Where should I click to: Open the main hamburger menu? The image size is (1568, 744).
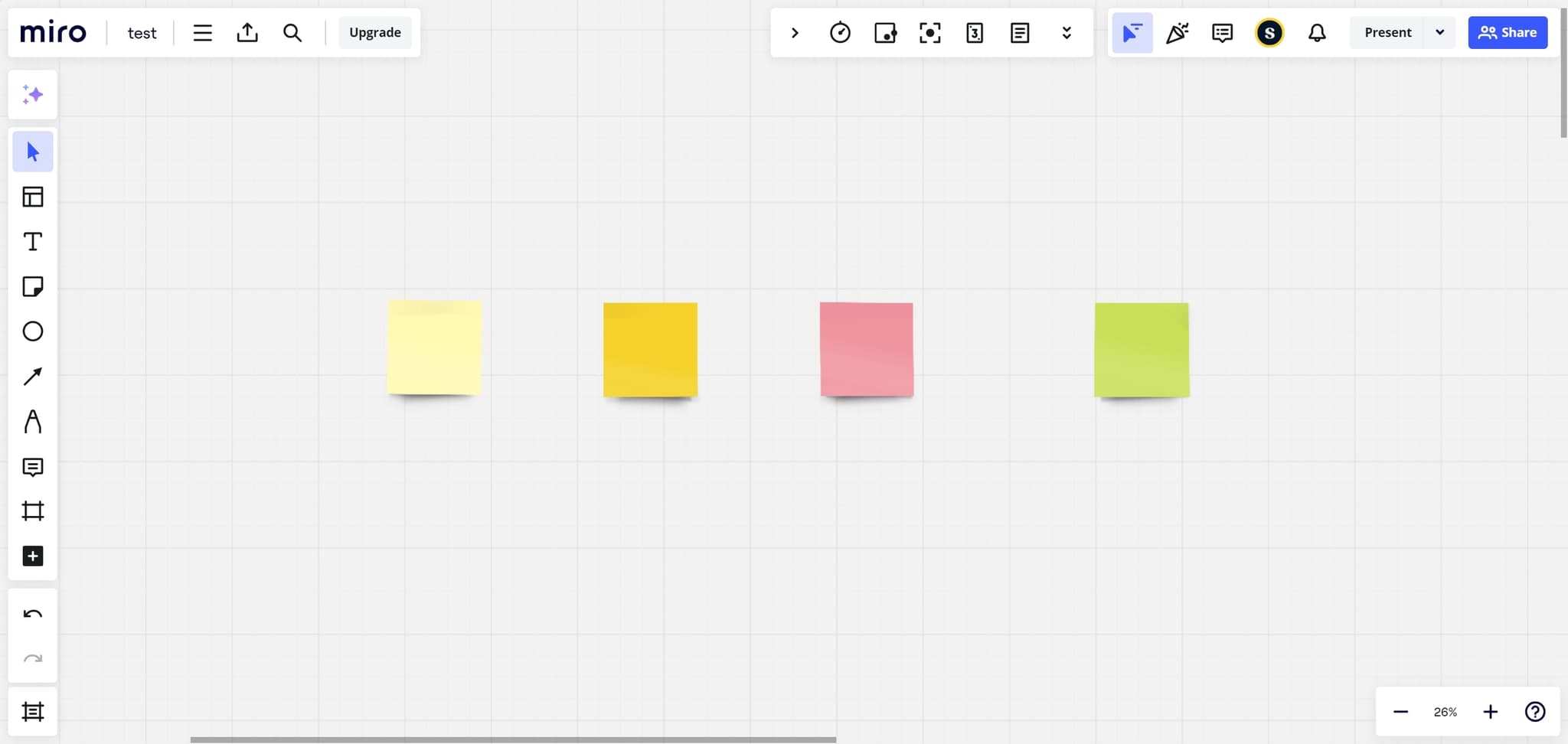[x=201, y=32]
